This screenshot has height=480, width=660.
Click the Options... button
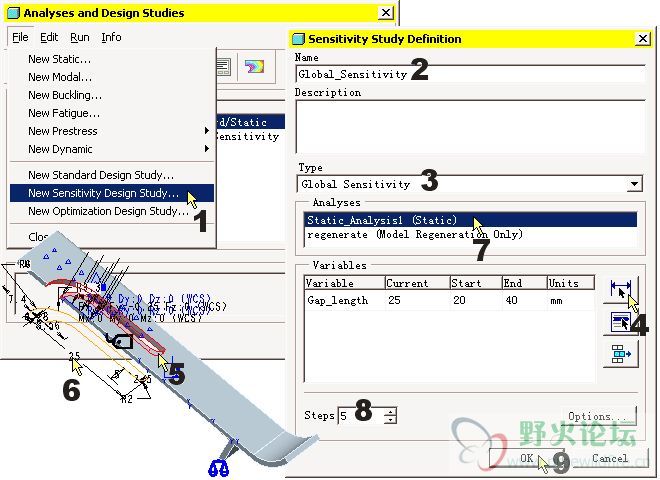point(599,416)
